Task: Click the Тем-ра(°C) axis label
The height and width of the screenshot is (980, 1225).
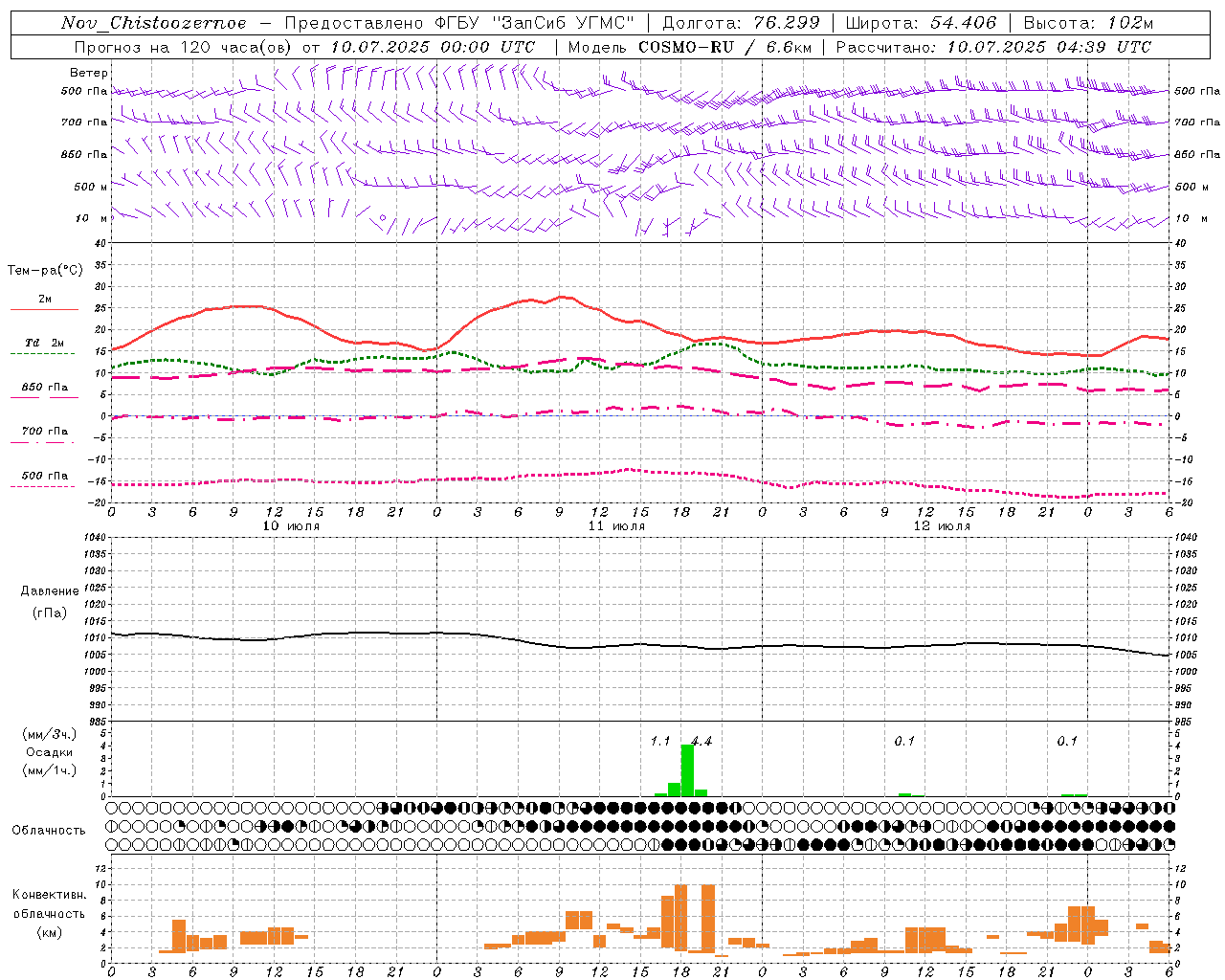Action: (45, 271)
